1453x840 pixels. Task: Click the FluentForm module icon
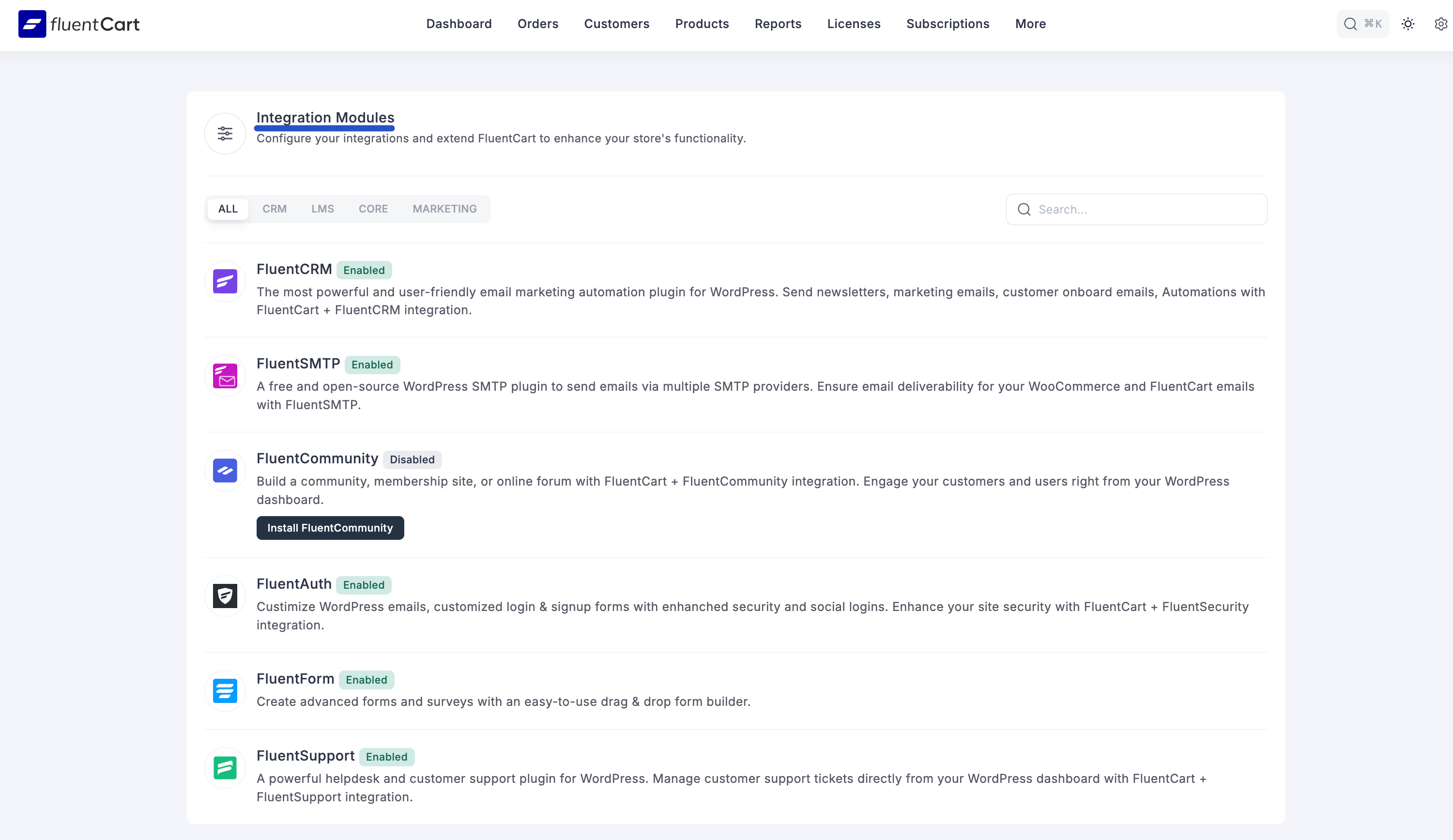click(225, 691)
